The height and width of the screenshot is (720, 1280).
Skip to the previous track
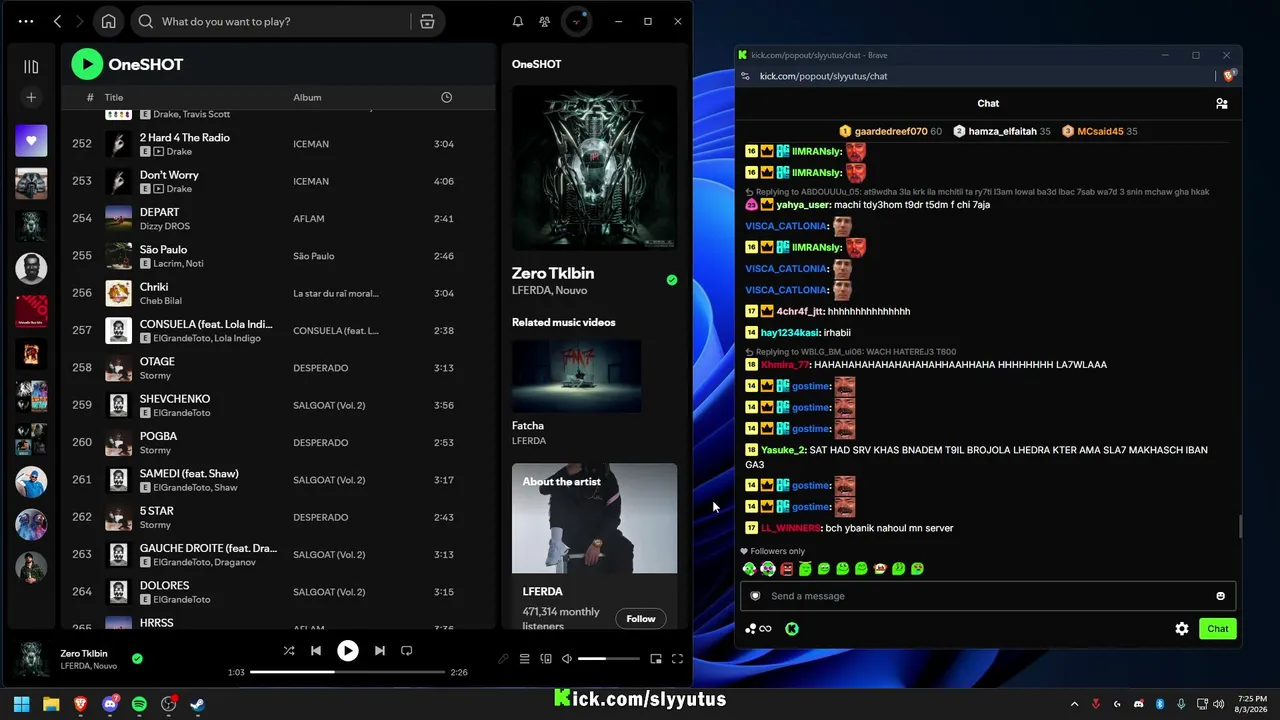coord(316,651)
